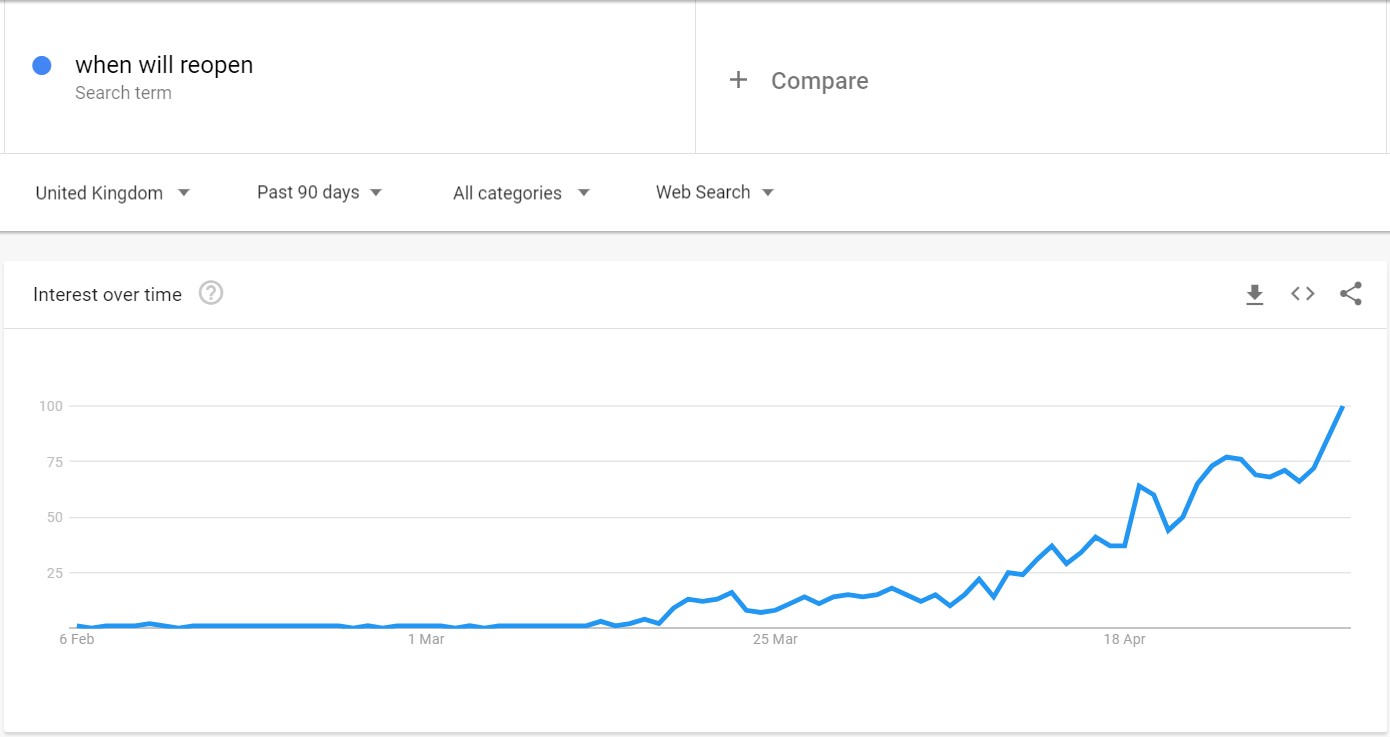Open the share options for the chart
The height and width of the screenshot is (737, 1390).
(x=1351, y=294)
